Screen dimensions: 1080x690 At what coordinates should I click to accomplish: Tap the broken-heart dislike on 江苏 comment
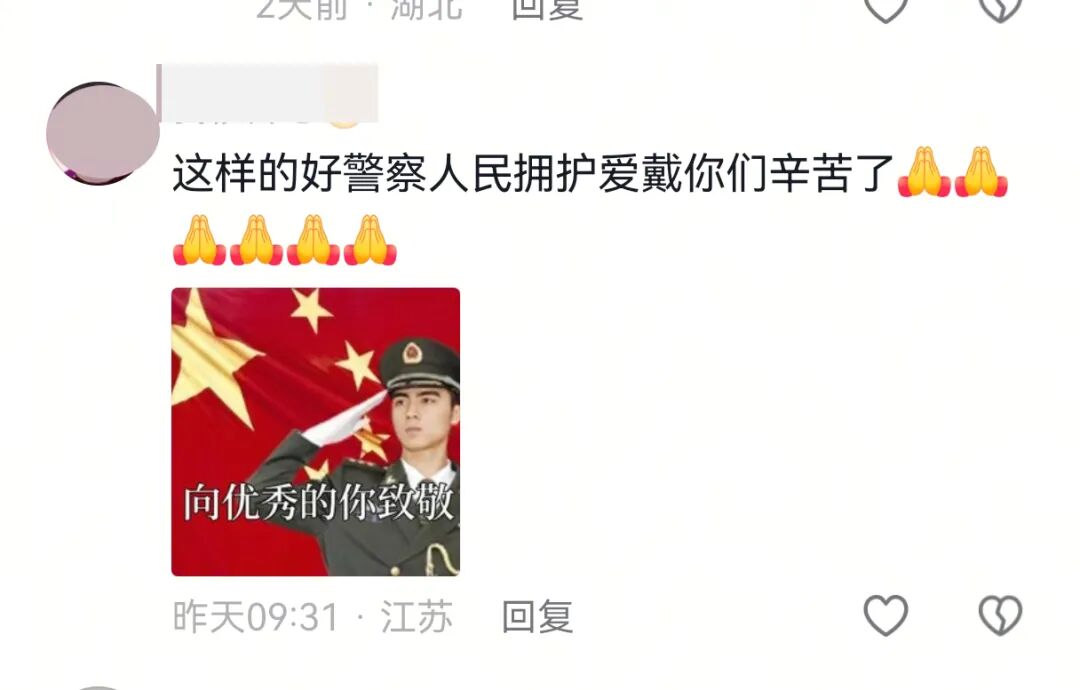pyautogui.click(x=1000, y=615)
